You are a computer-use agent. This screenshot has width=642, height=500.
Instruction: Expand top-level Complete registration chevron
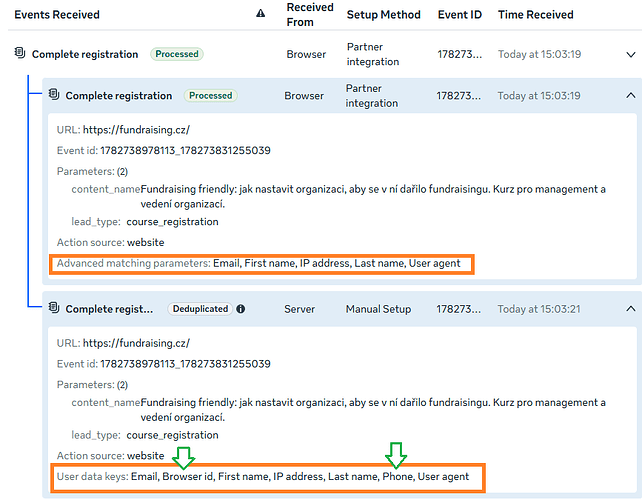[x=631, y=54]
